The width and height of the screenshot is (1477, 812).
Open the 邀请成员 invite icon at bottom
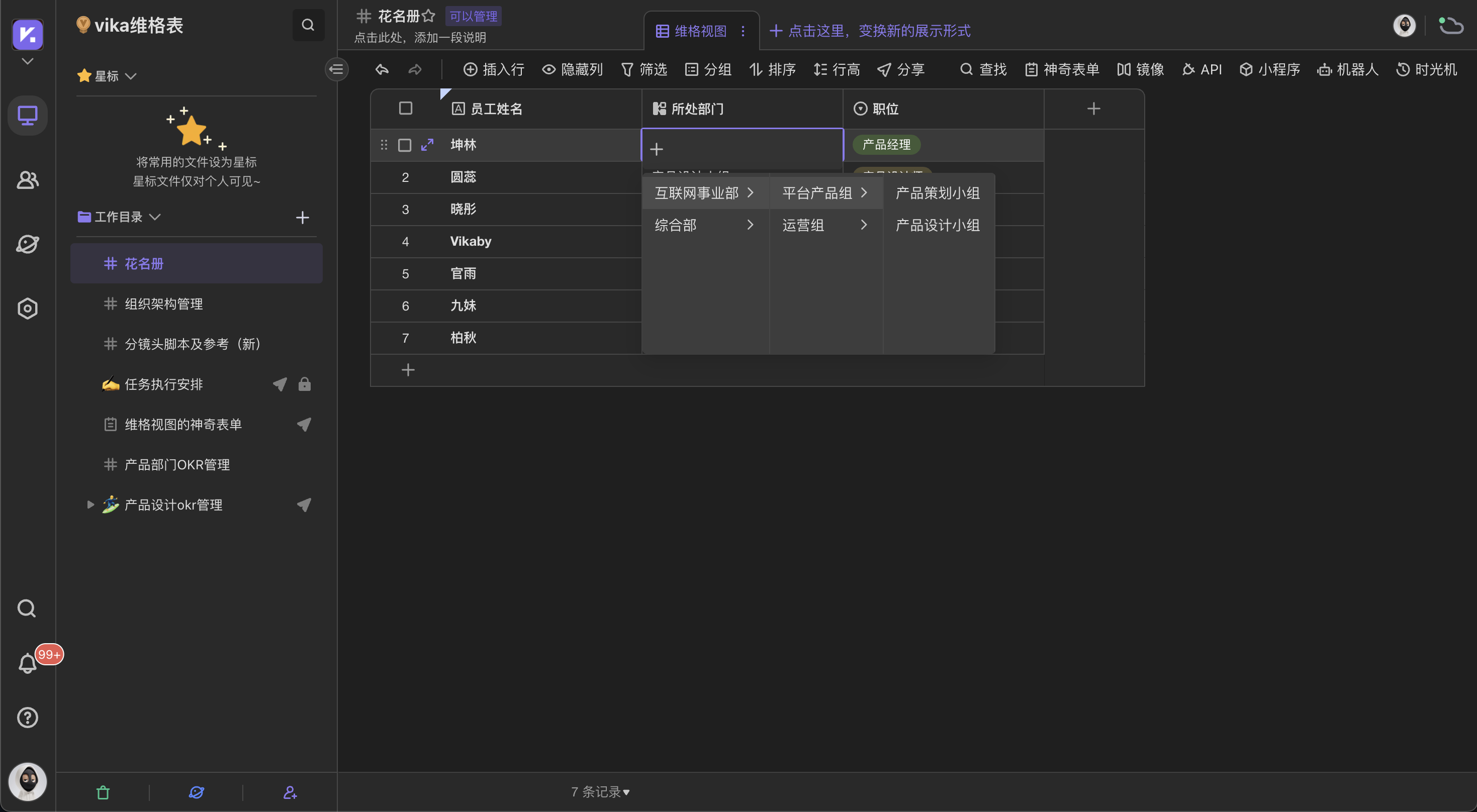pos(290,792)
